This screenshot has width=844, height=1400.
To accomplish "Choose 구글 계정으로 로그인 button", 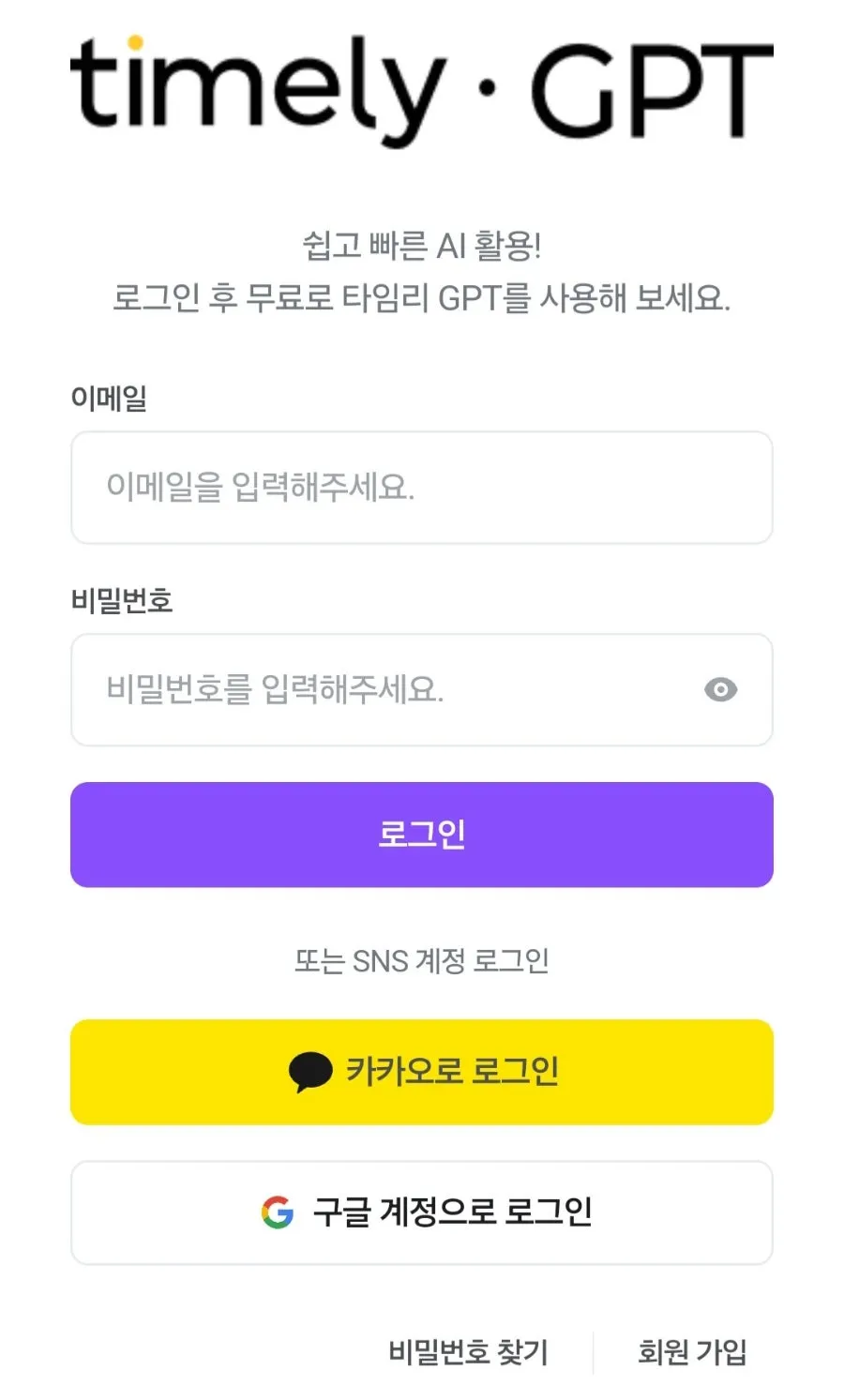I will click(x=422, y=1212).
